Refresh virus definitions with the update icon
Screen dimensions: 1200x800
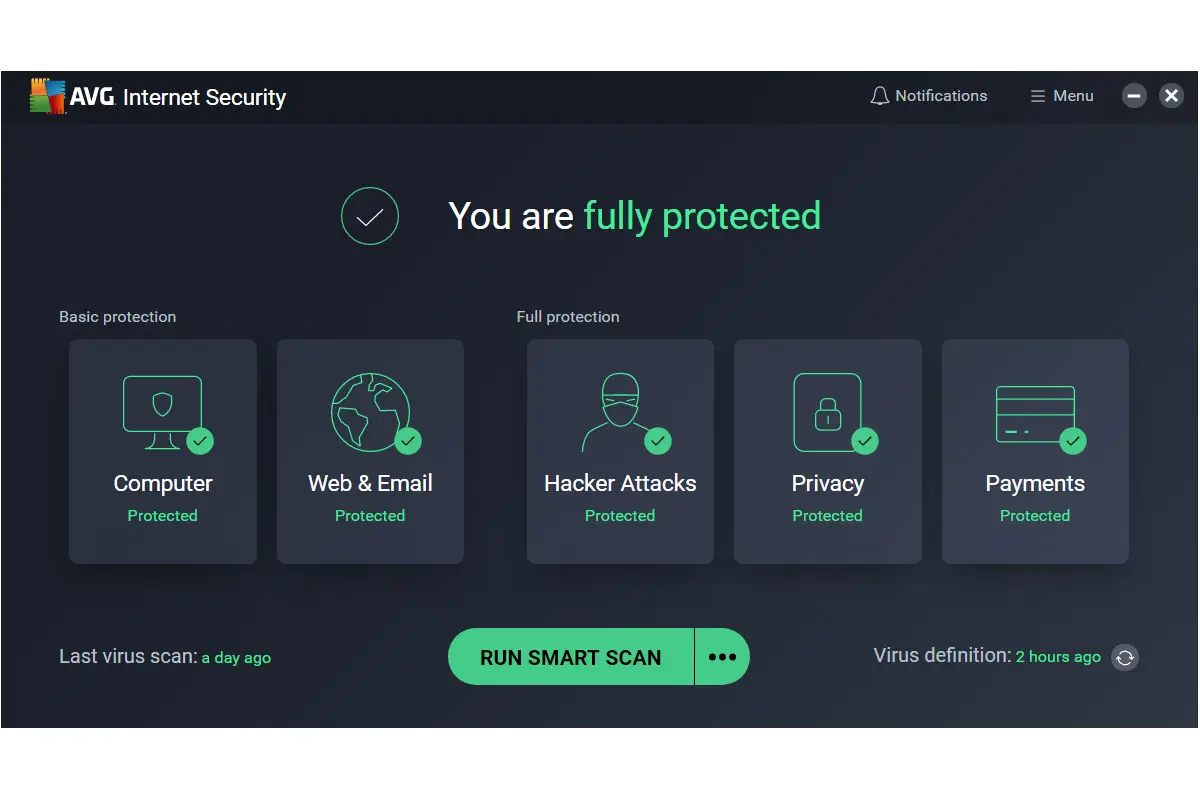coord(1124,657)
